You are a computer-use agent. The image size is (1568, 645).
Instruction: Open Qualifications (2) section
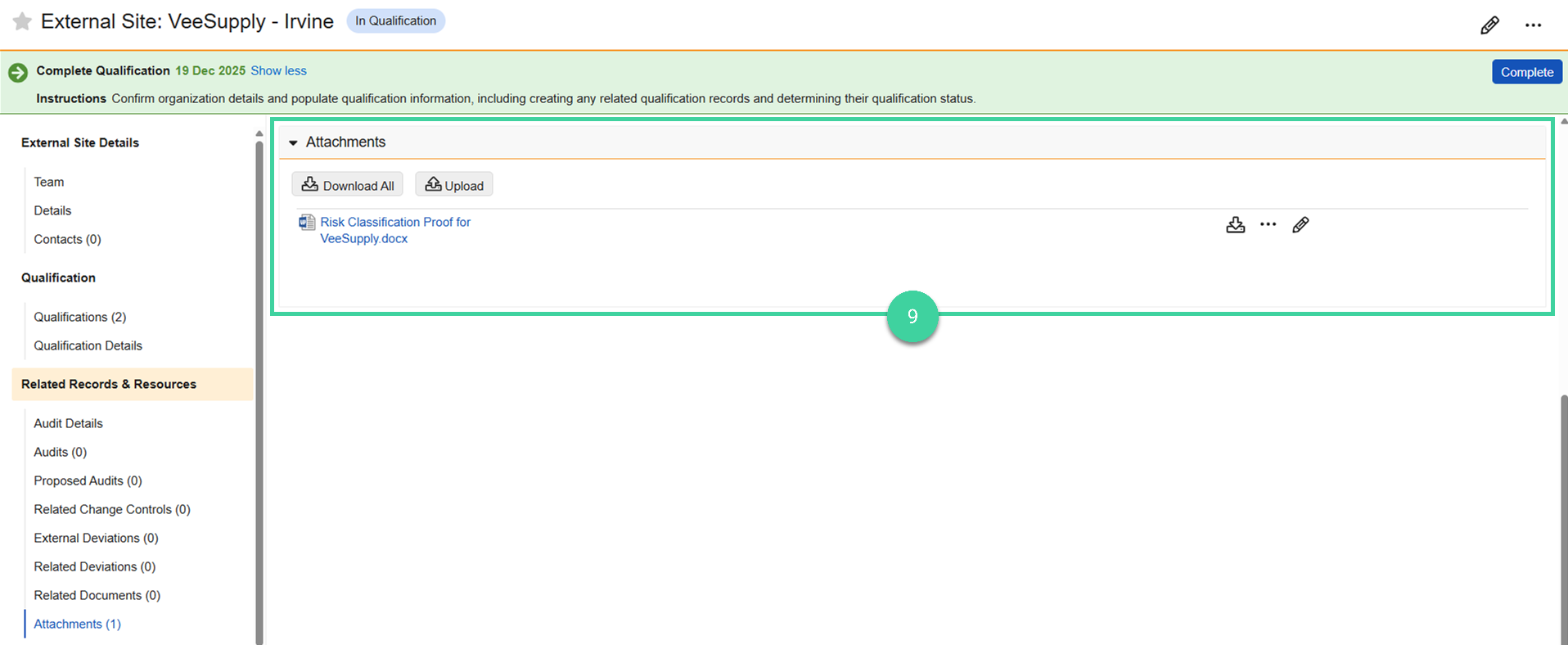point(80,317)
